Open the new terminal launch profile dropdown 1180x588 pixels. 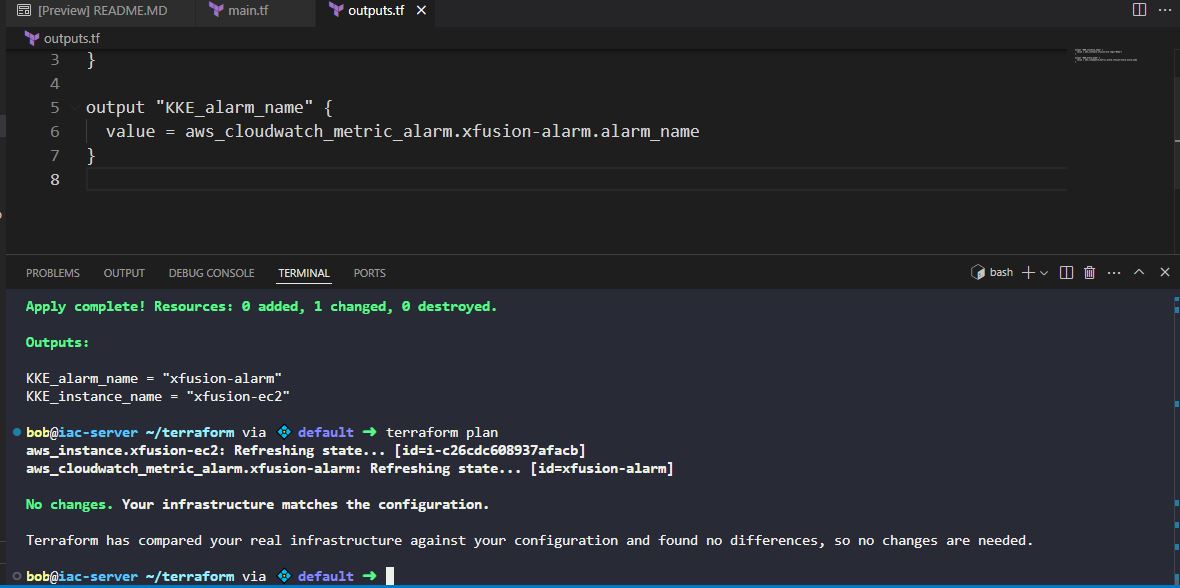coord(1044,273)
